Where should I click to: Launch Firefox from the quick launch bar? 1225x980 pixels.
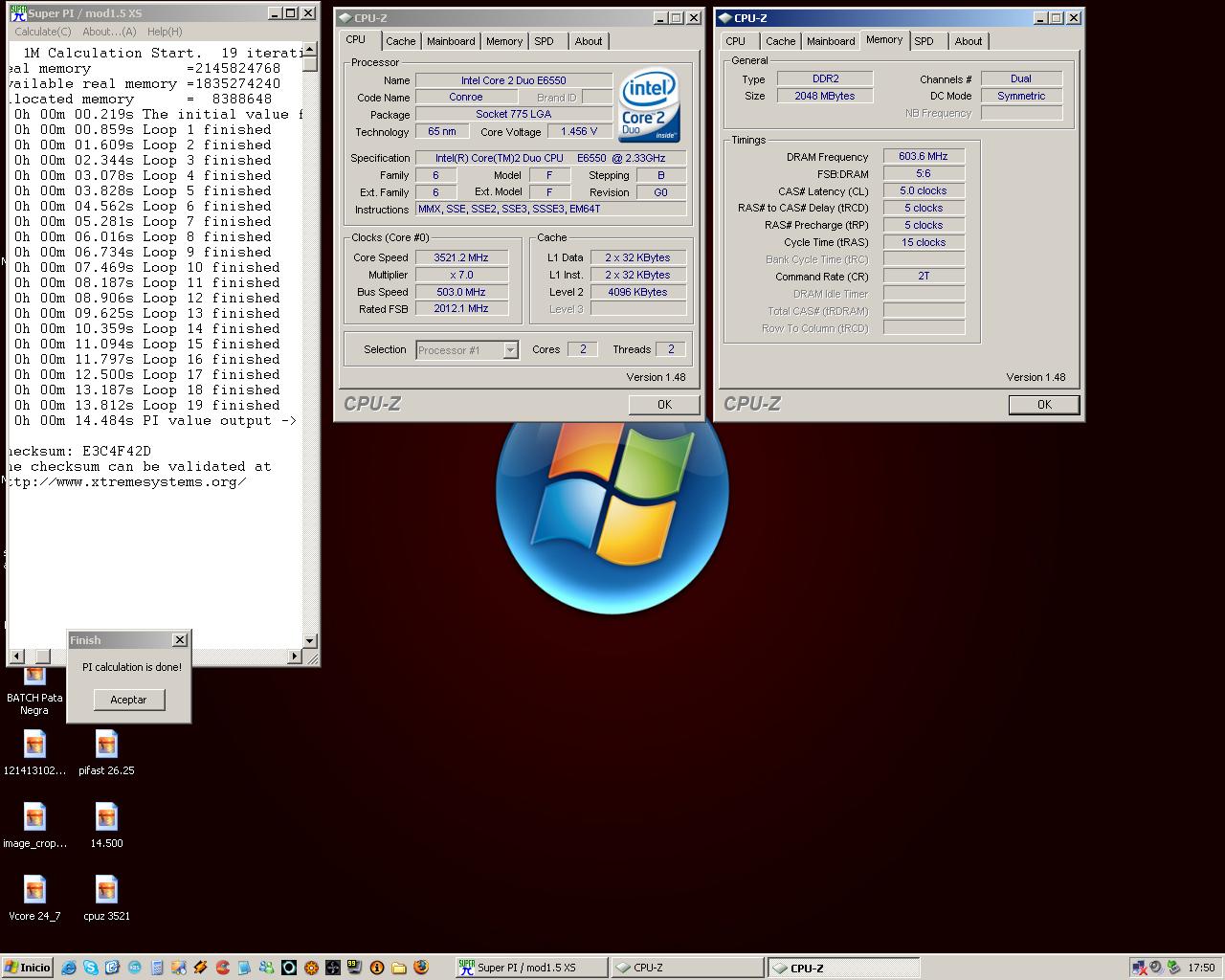(421, 968)
